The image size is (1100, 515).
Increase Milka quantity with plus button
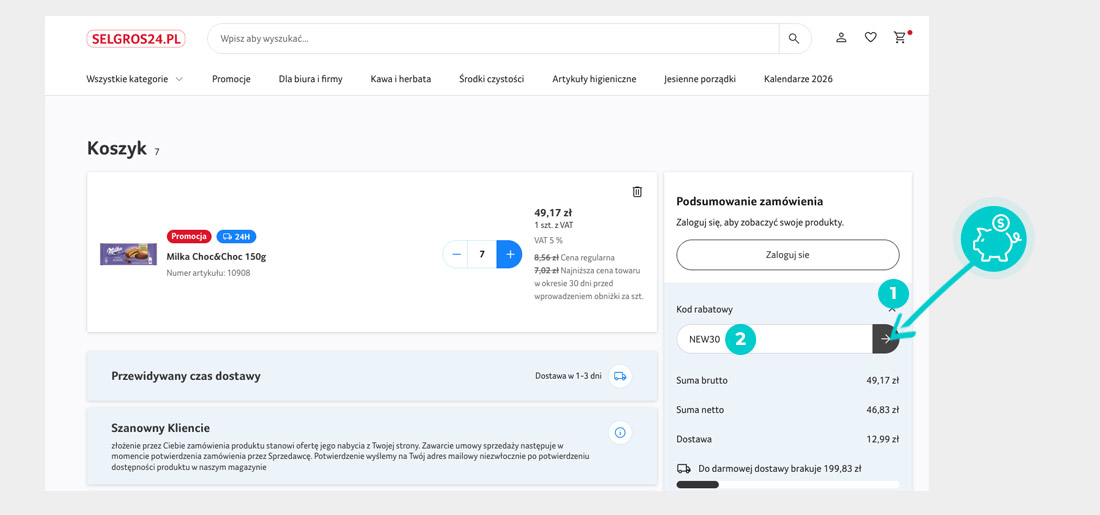(509, 254)
